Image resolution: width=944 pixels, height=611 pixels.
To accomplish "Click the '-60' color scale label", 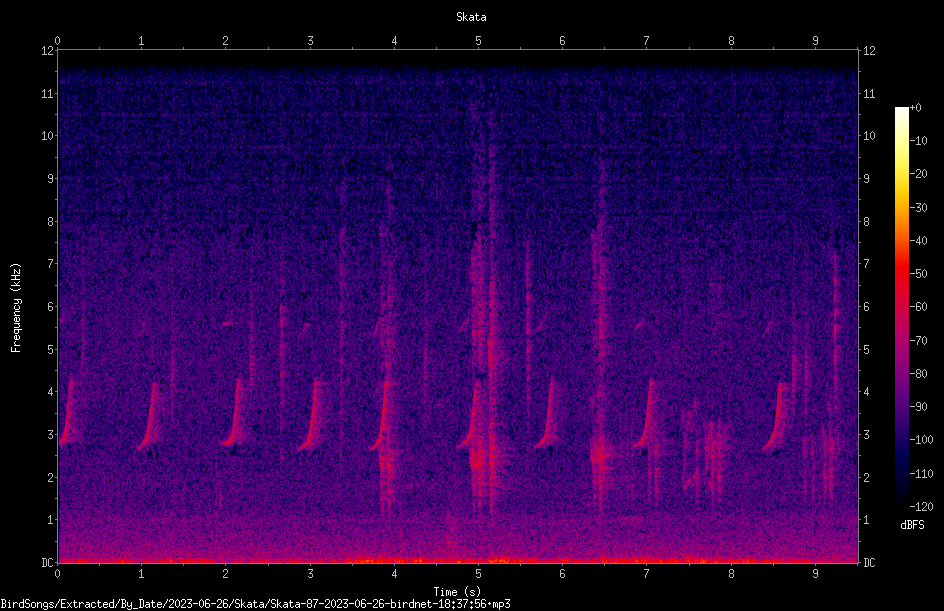I will (919, 307).
